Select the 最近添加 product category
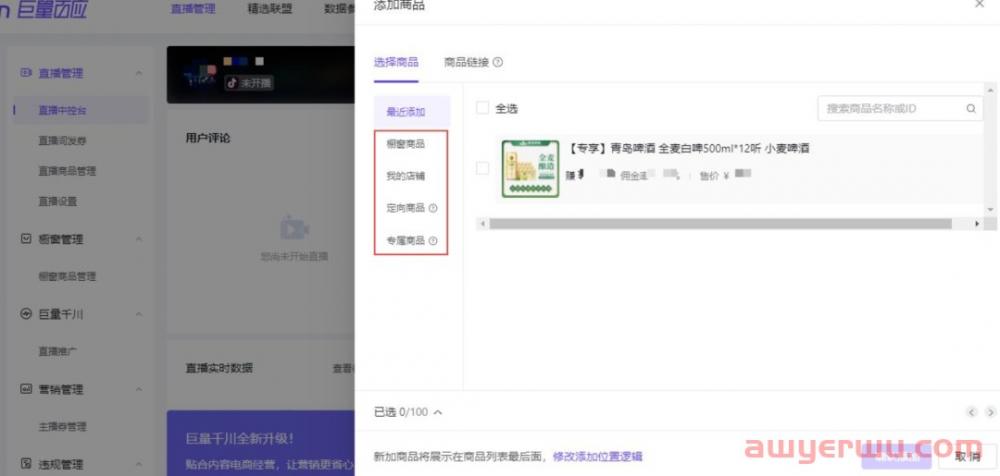This screenshot has height=476, width=1000. (x=412, y=112)
